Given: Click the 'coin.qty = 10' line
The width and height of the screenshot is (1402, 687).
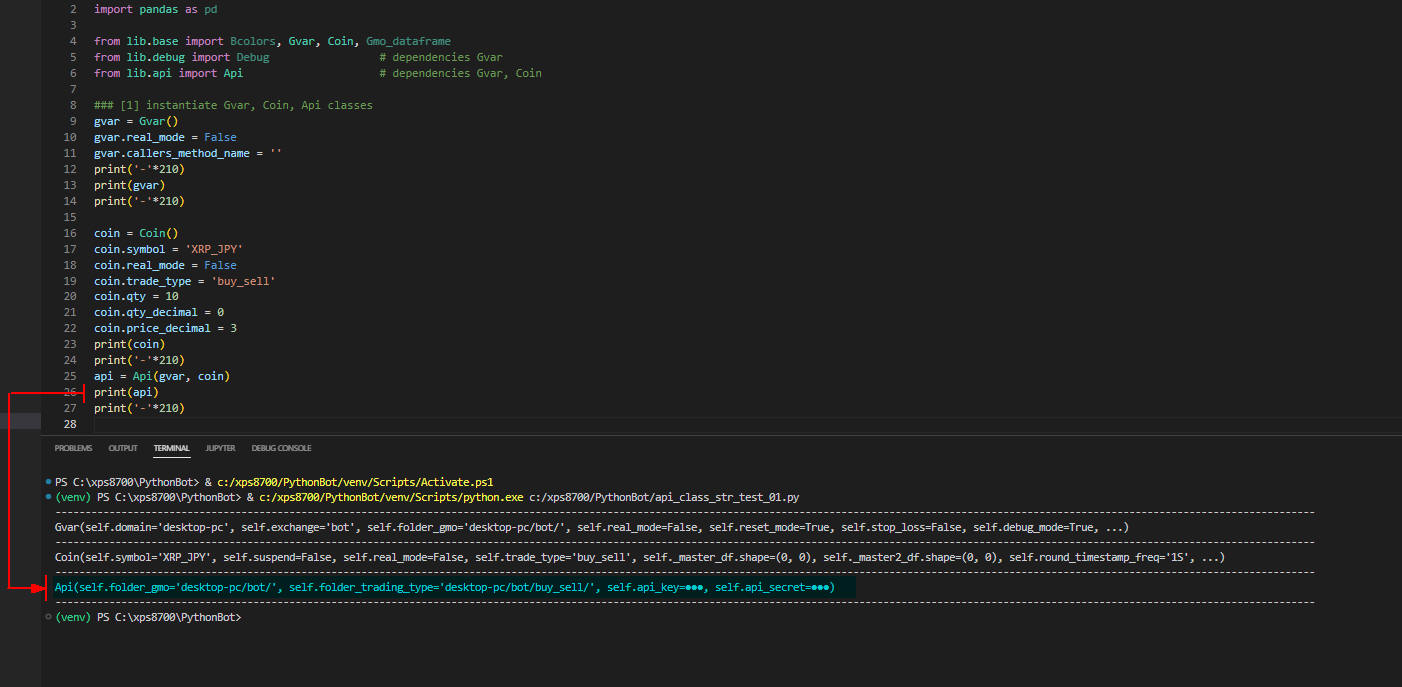Looking at the screenshot, I should coord(136,297).
